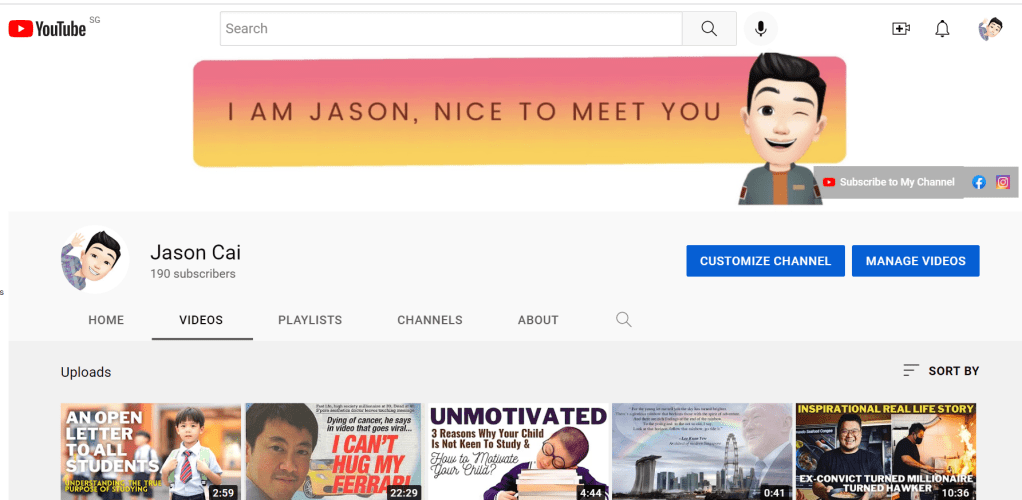1022x500 pixels.
Task: Open account menu via profile avatar
Action: point(990,29)
